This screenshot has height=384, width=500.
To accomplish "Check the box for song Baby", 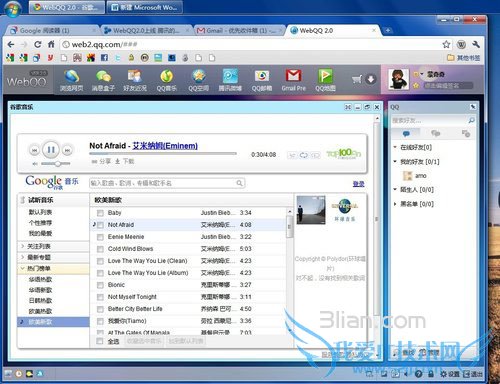I will point(100,213).
